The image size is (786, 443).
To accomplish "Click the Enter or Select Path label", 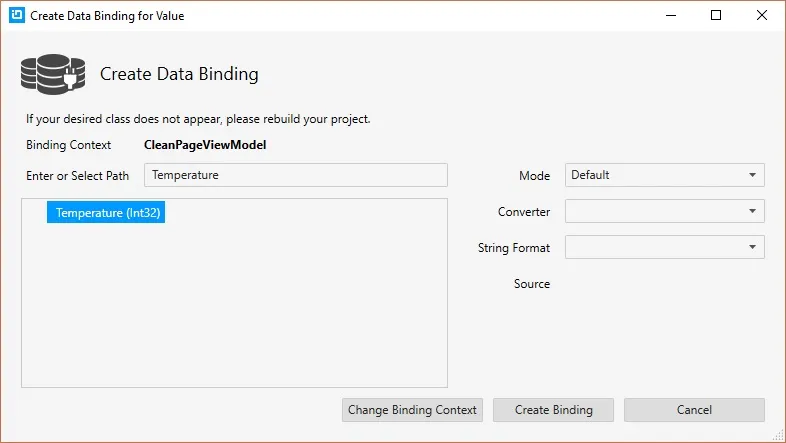I will click(x=78, y=176).
